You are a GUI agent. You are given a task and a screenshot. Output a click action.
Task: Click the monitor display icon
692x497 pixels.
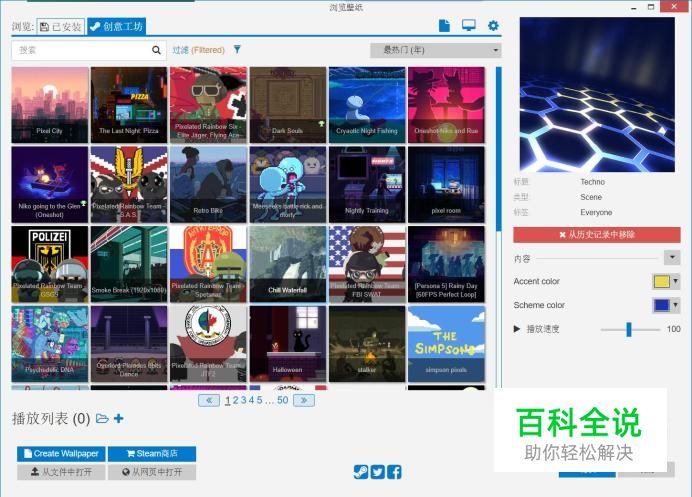coord(469,26)
